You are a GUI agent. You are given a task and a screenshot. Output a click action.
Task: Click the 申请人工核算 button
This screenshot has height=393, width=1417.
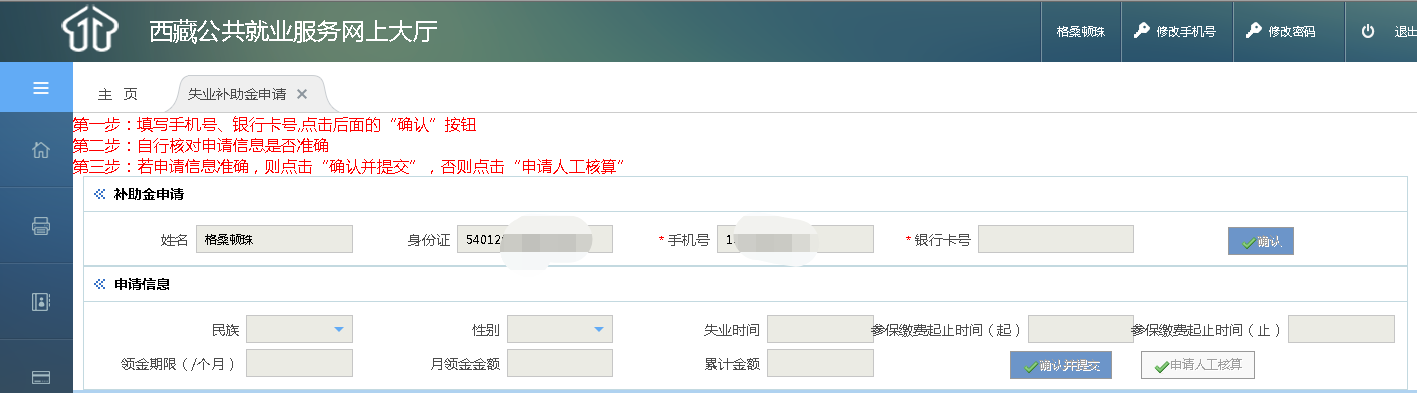coord(1198,365)
